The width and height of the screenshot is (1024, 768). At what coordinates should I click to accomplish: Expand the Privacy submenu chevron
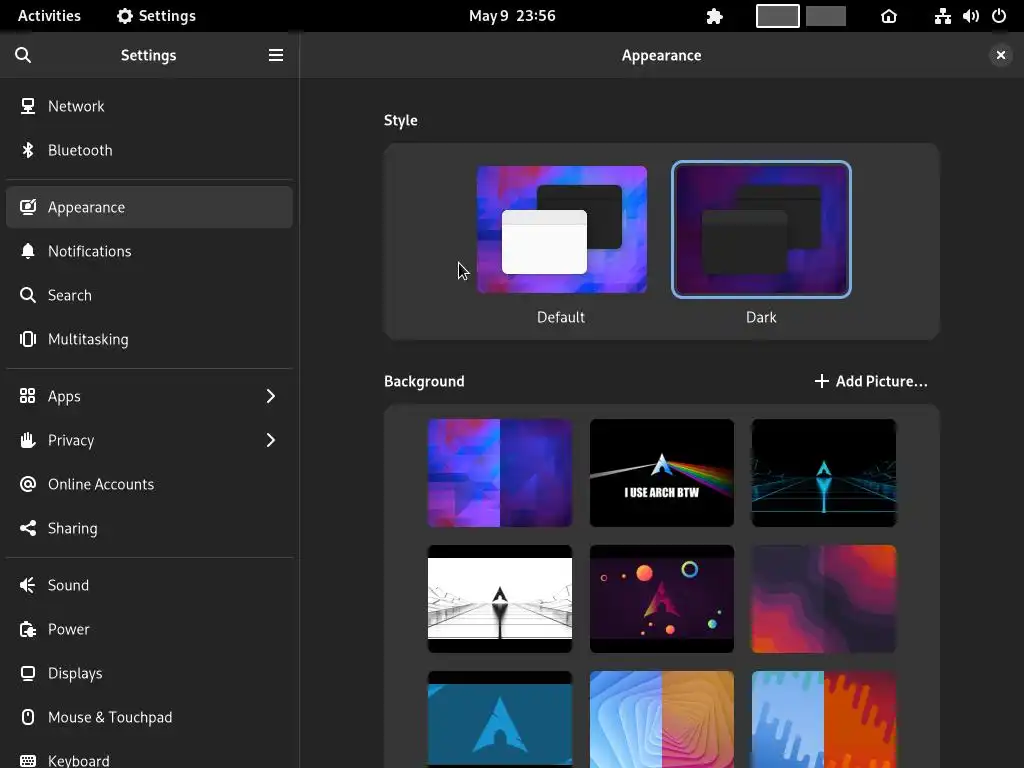pyautogui.click(x=271, y=440)
